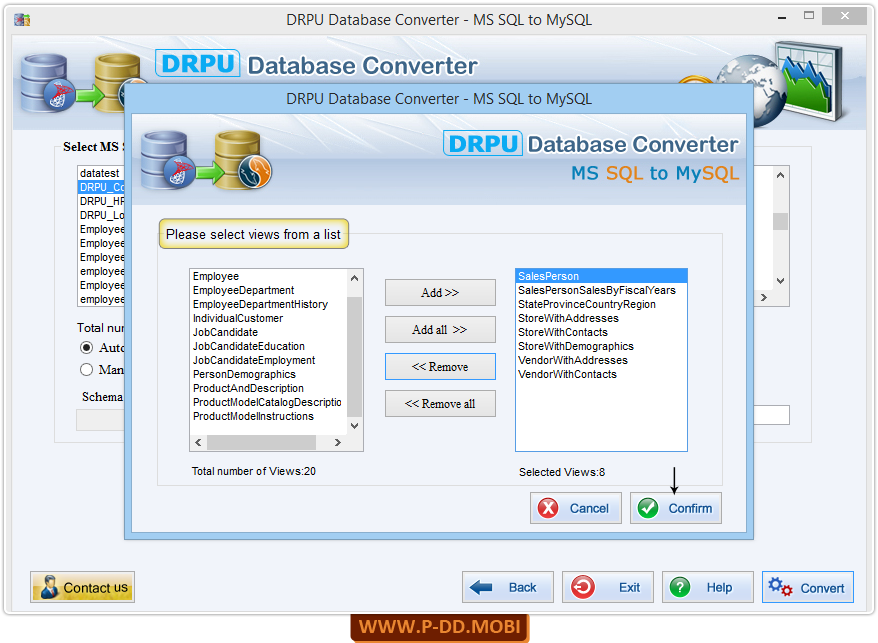
Task: Click Add all >> button
Action: tap(440, 329)
